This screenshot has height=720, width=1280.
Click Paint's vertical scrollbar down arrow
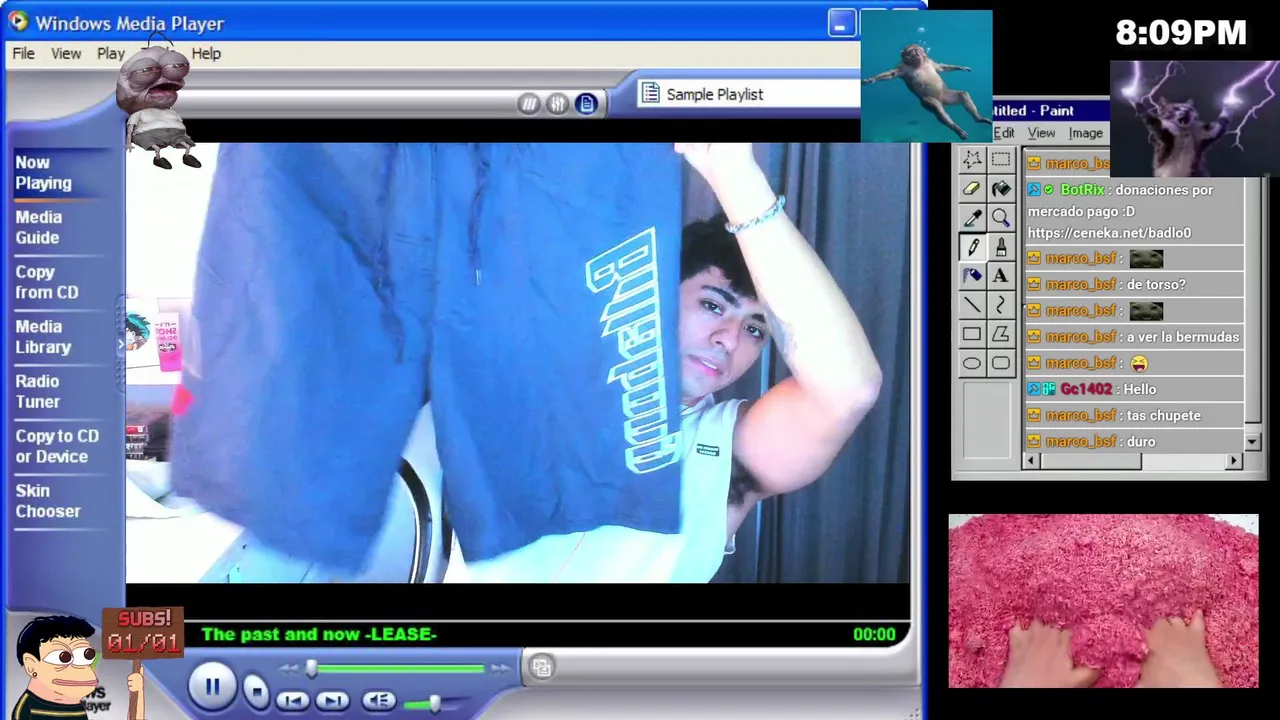click(1252, 441)
